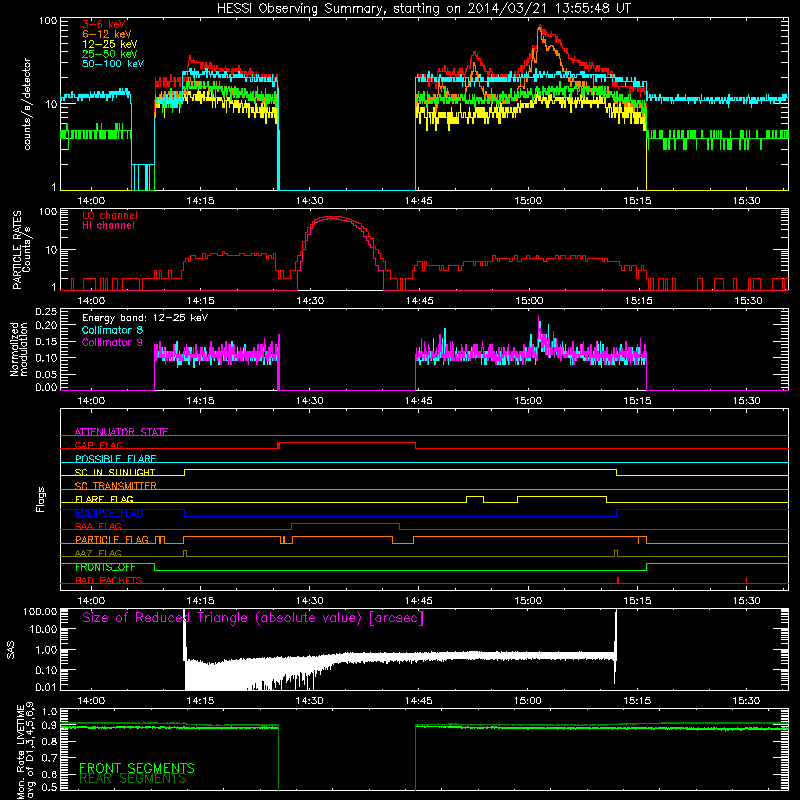Click the 'SAA_FLAG' label
This screenshot has width=800, height=800.
(98, 527)
